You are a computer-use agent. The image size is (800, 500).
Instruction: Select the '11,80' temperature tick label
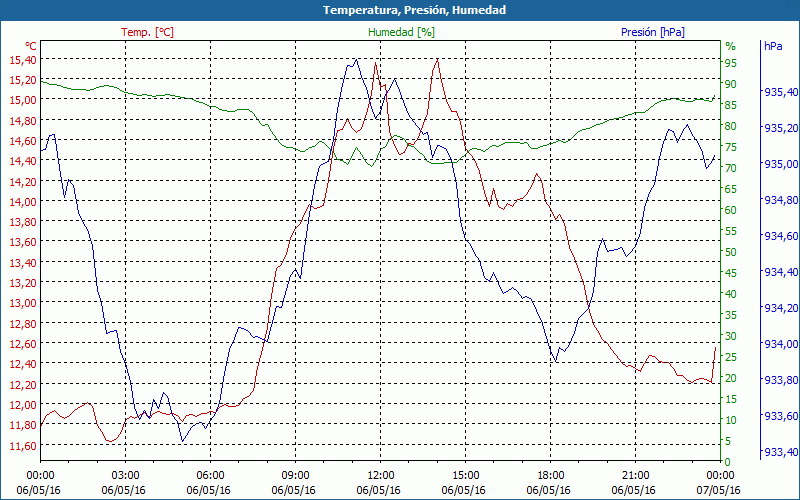pos(23,425)
